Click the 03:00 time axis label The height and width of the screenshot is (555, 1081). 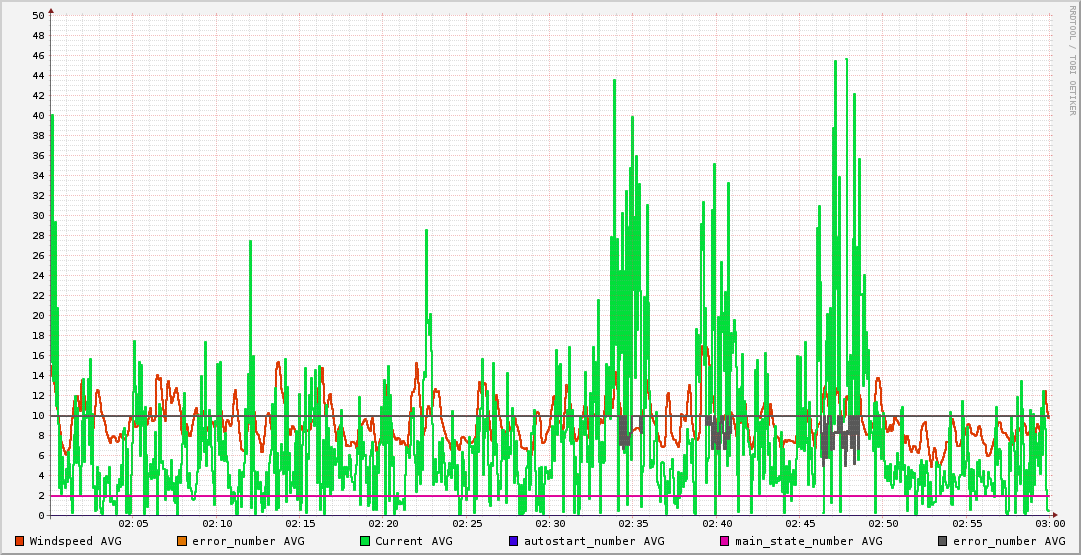pyautogui.click(x=1048, y=525)
